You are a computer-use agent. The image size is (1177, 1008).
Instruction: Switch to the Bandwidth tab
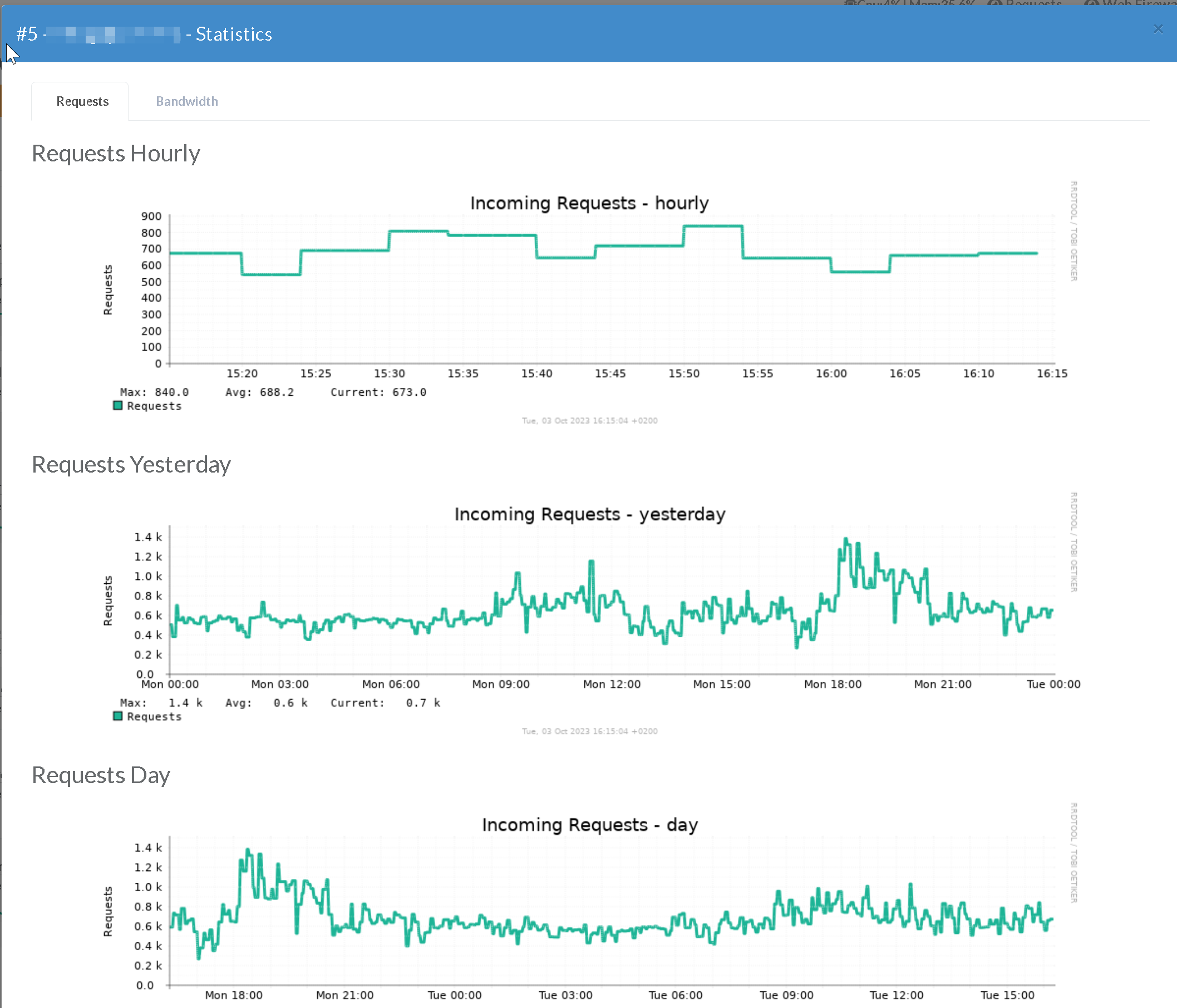click(186, 101)
